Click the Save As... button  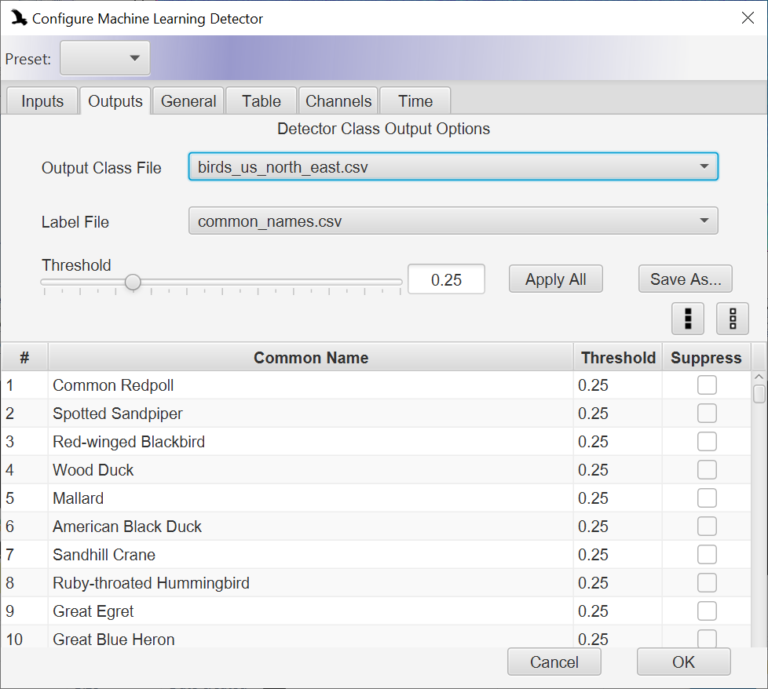coord(685,279)
